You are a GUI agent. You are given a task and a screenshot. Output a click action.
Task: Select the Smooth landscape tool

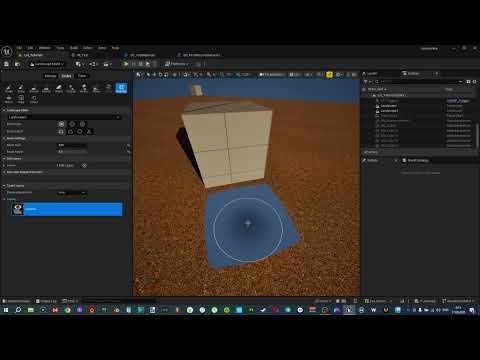tap(34, 88)
